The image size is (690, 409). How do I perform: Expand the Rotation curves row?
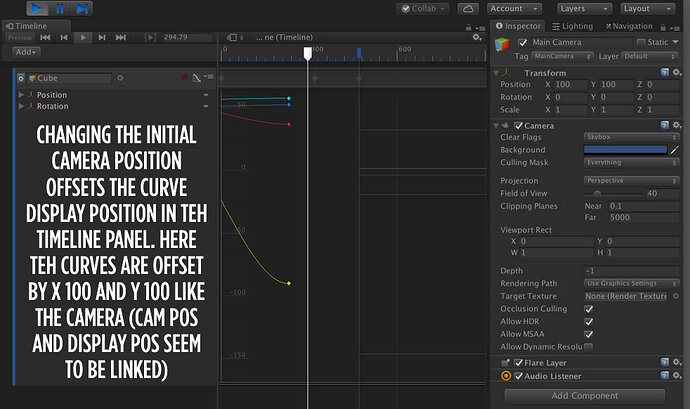(x=21, y=106)
